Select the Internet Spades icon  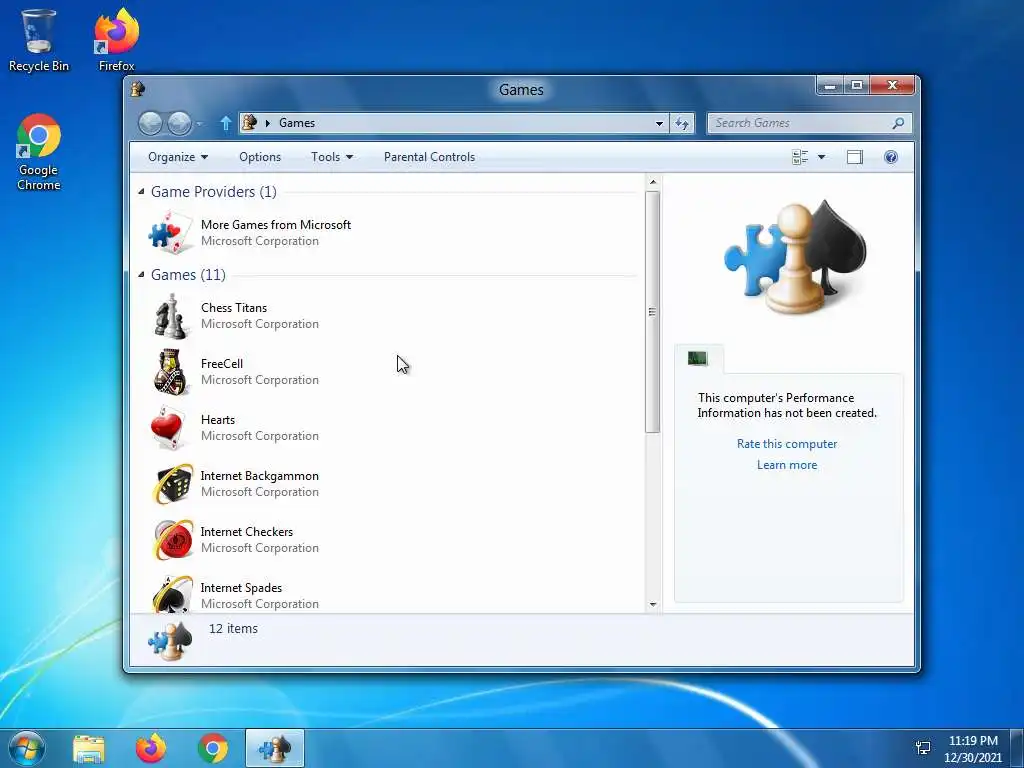172,594
